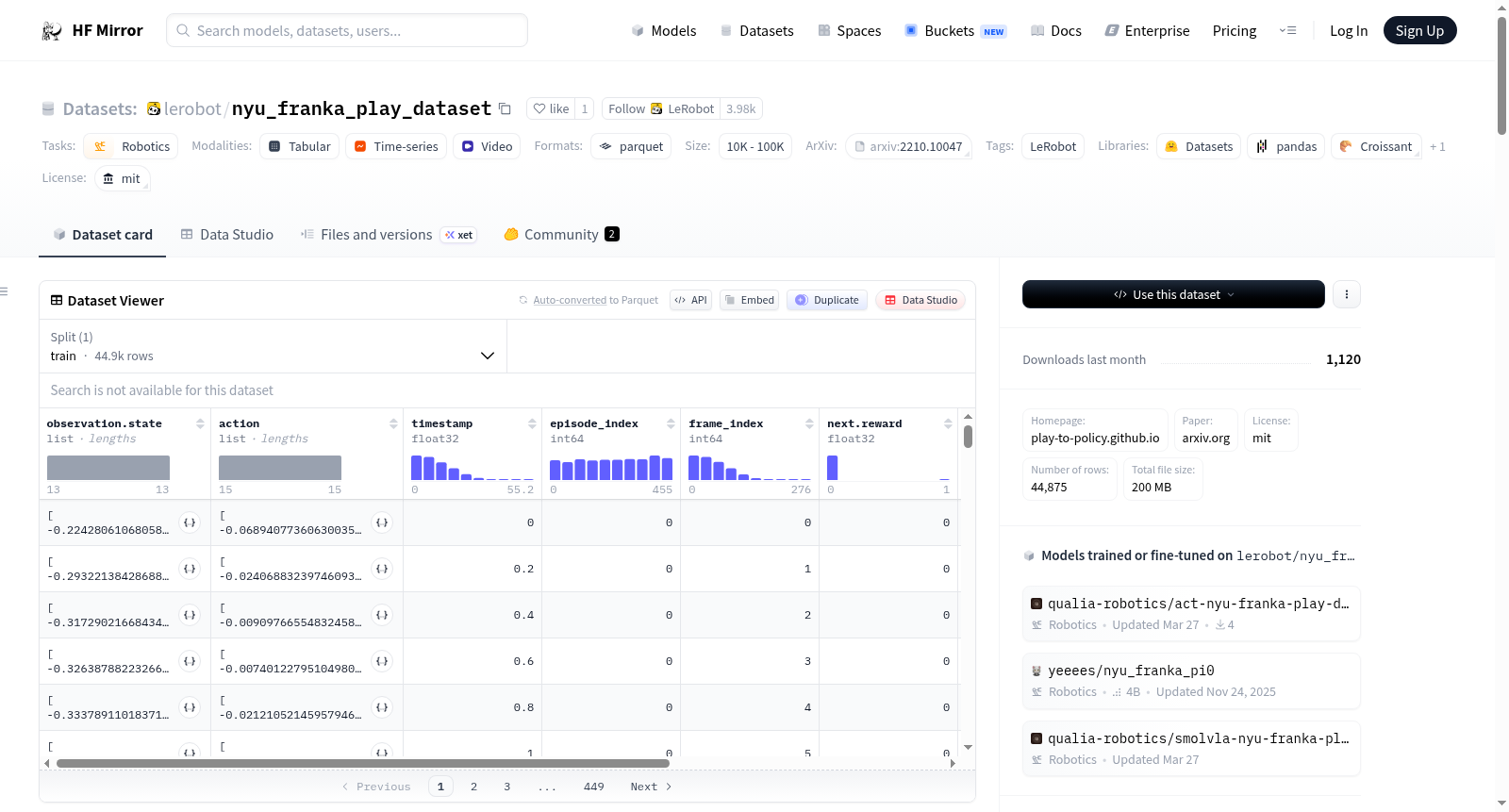Sort by the timestamp column
The width and height of the screenshot is (1509, 812).
tap(532, 424)
